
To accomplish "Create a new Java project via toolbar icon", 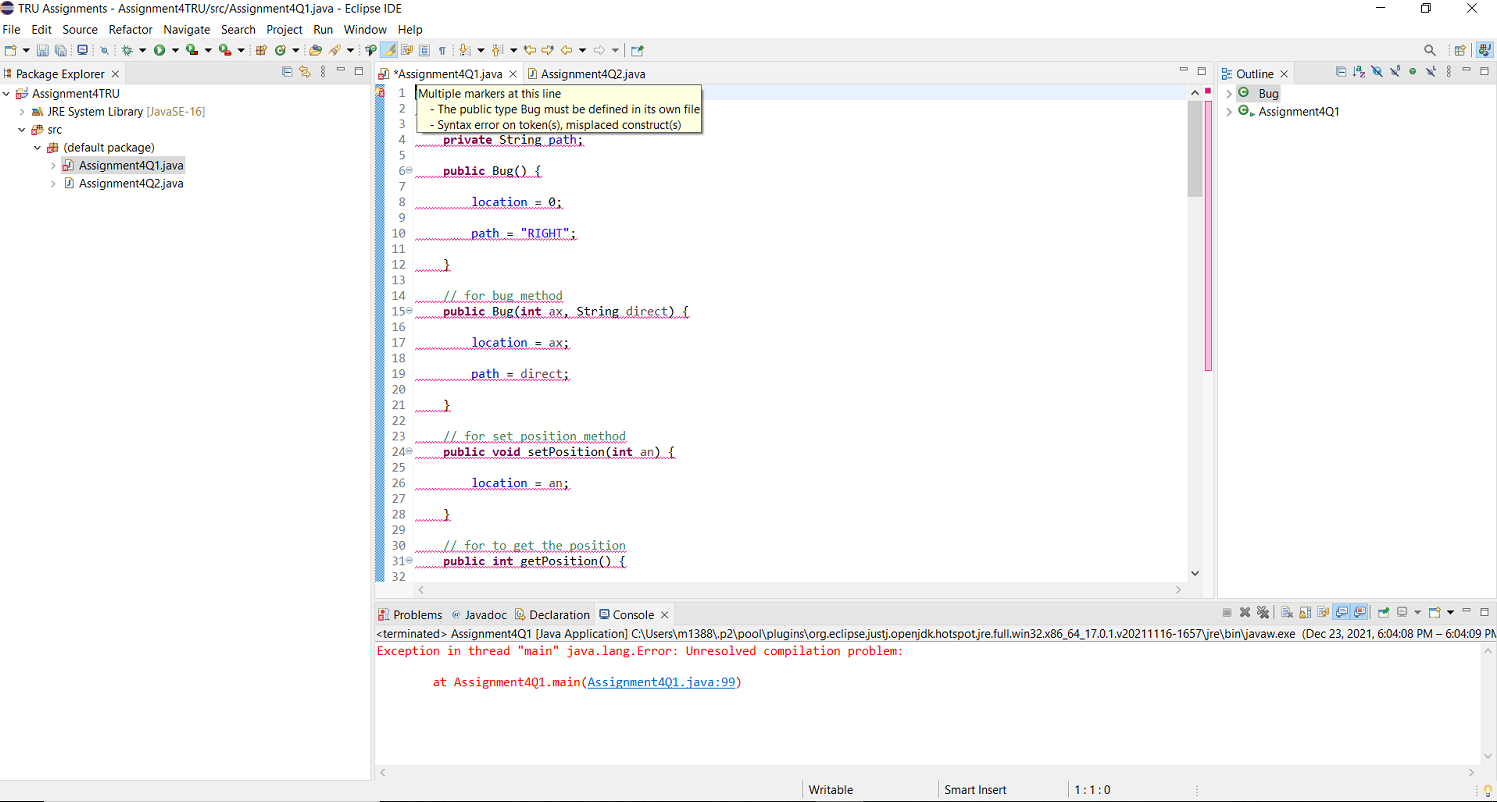I will coord(260,50).
